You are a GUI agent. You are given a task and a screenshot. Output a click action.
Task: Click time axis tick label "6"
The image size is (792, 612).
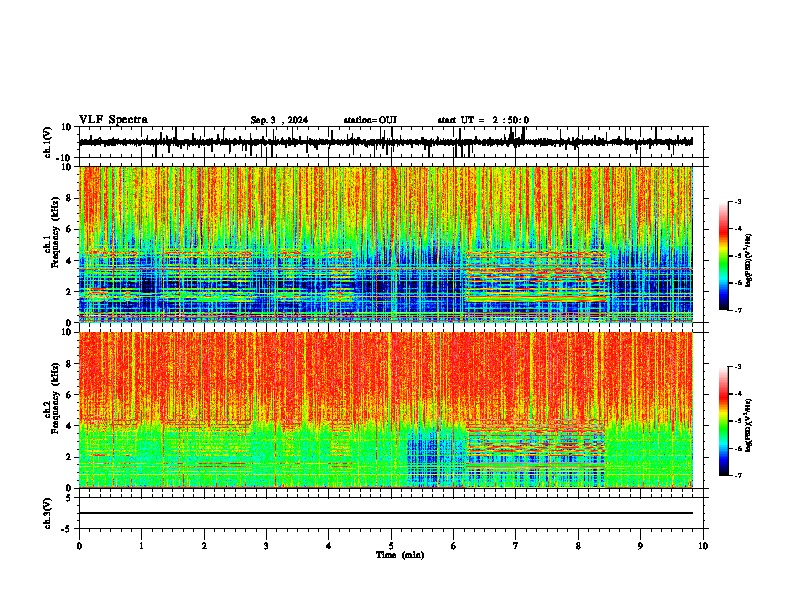pos(454,546)
